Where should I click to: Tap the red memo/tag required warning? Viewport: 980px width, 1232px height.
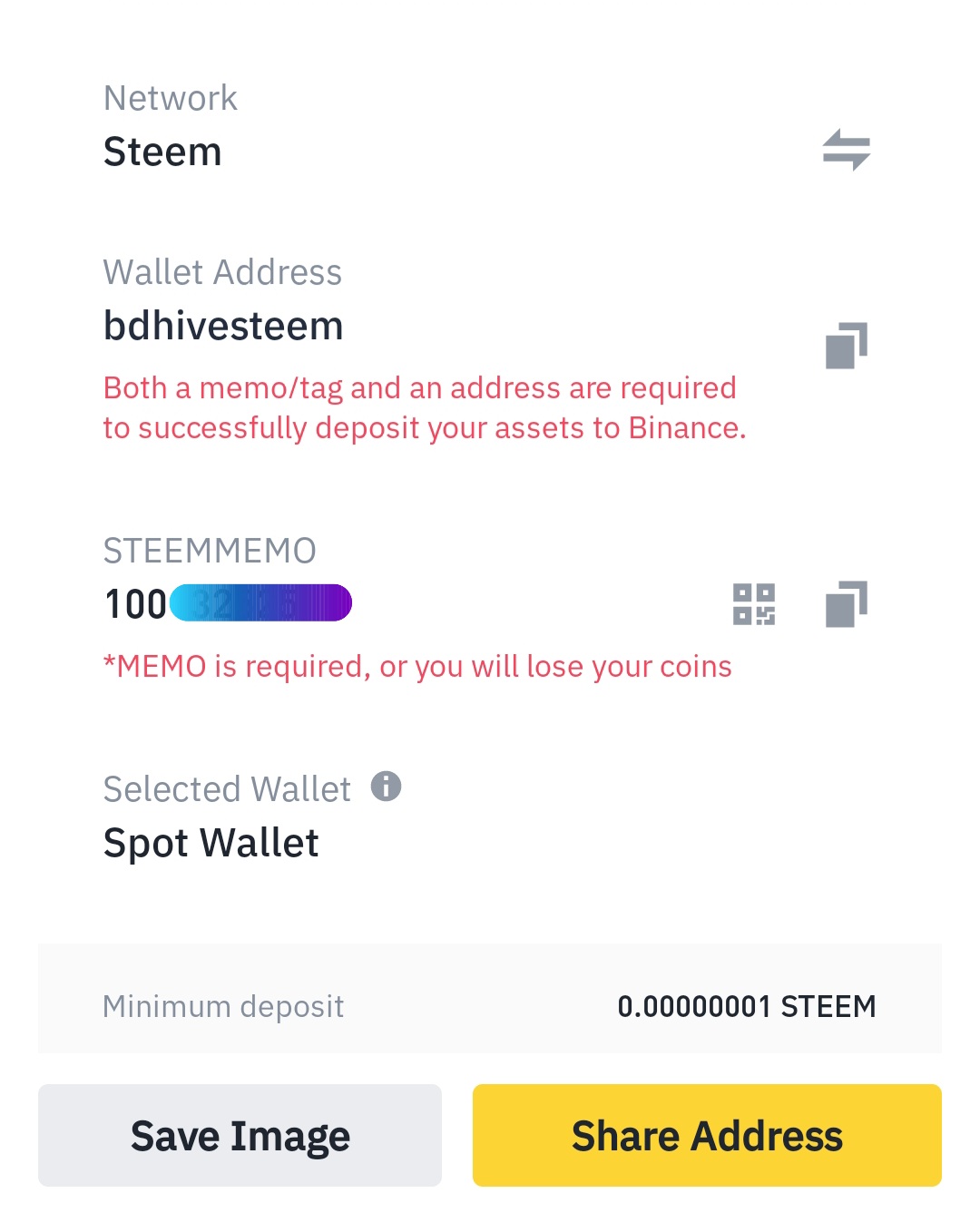pyautogui.click(x=424, y=407)
